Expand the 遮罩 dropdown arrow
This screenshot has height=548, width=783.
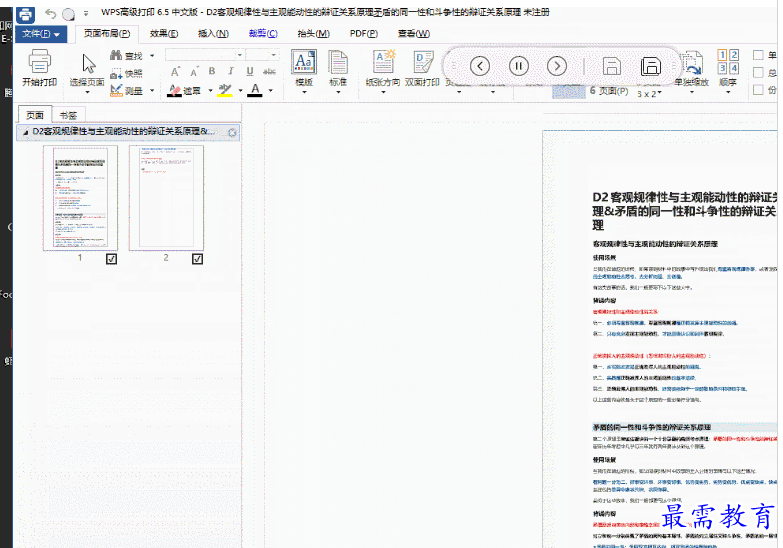point(210,91)
